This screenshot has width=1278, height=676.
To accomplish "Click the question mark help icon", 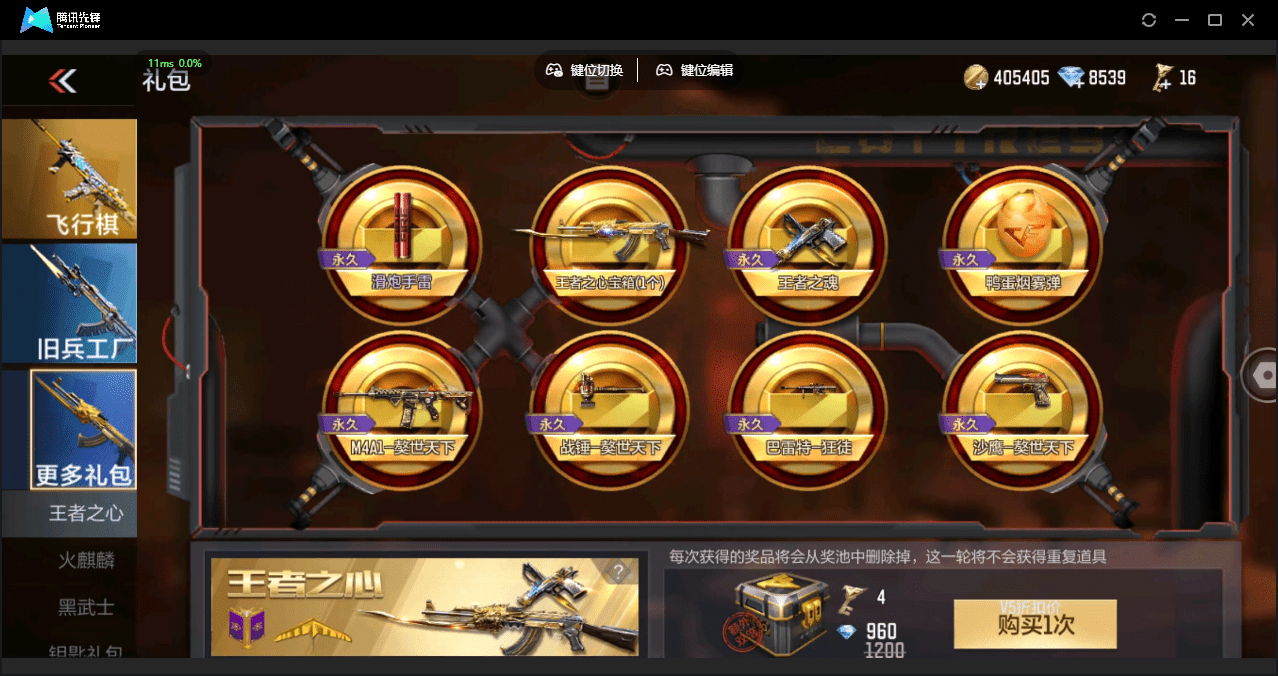I will 619,572.
